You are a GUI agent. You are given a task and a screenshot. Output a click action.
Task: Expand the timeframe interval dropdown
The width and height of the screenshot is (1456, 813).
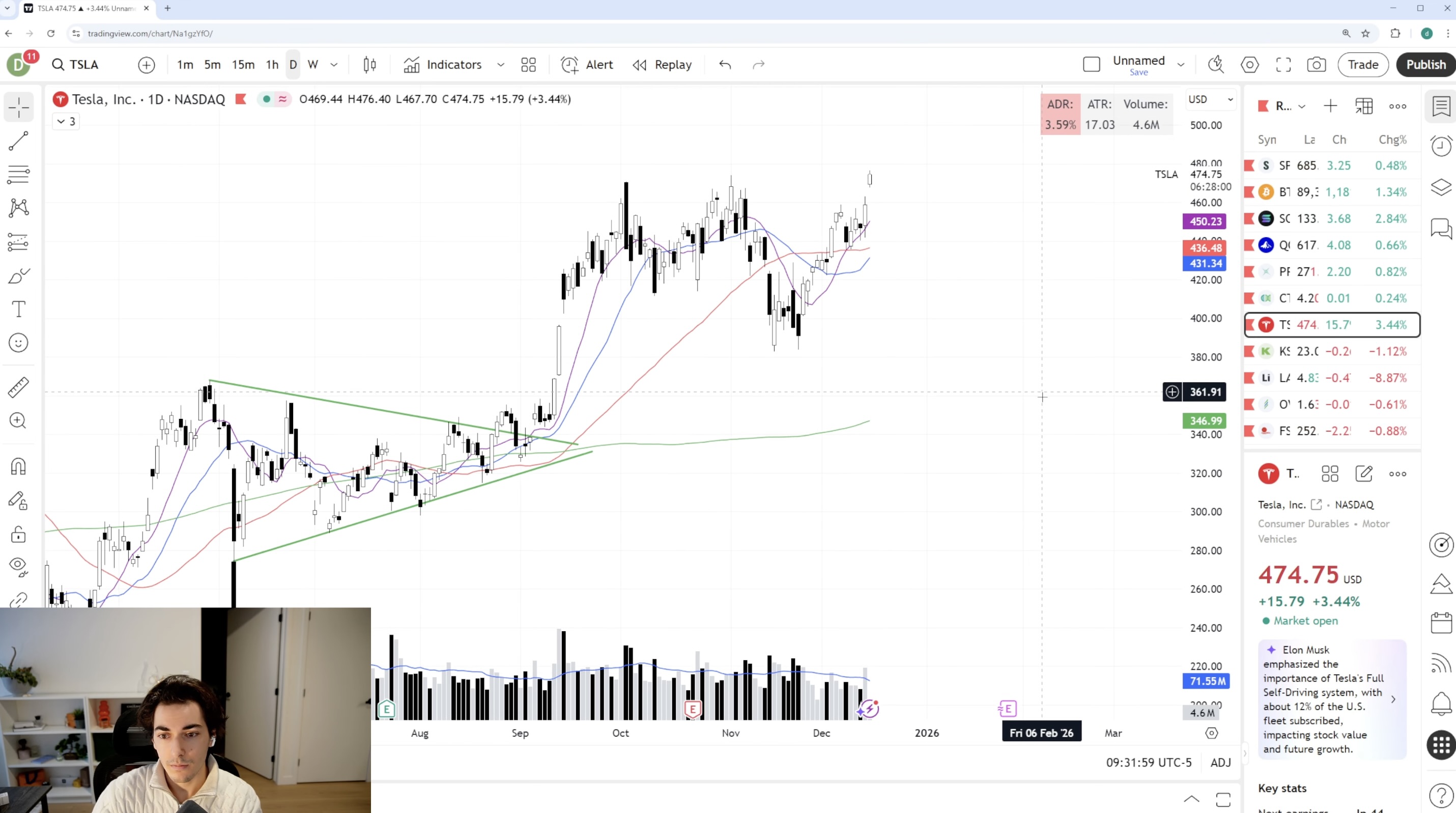(x=334, y=65)
